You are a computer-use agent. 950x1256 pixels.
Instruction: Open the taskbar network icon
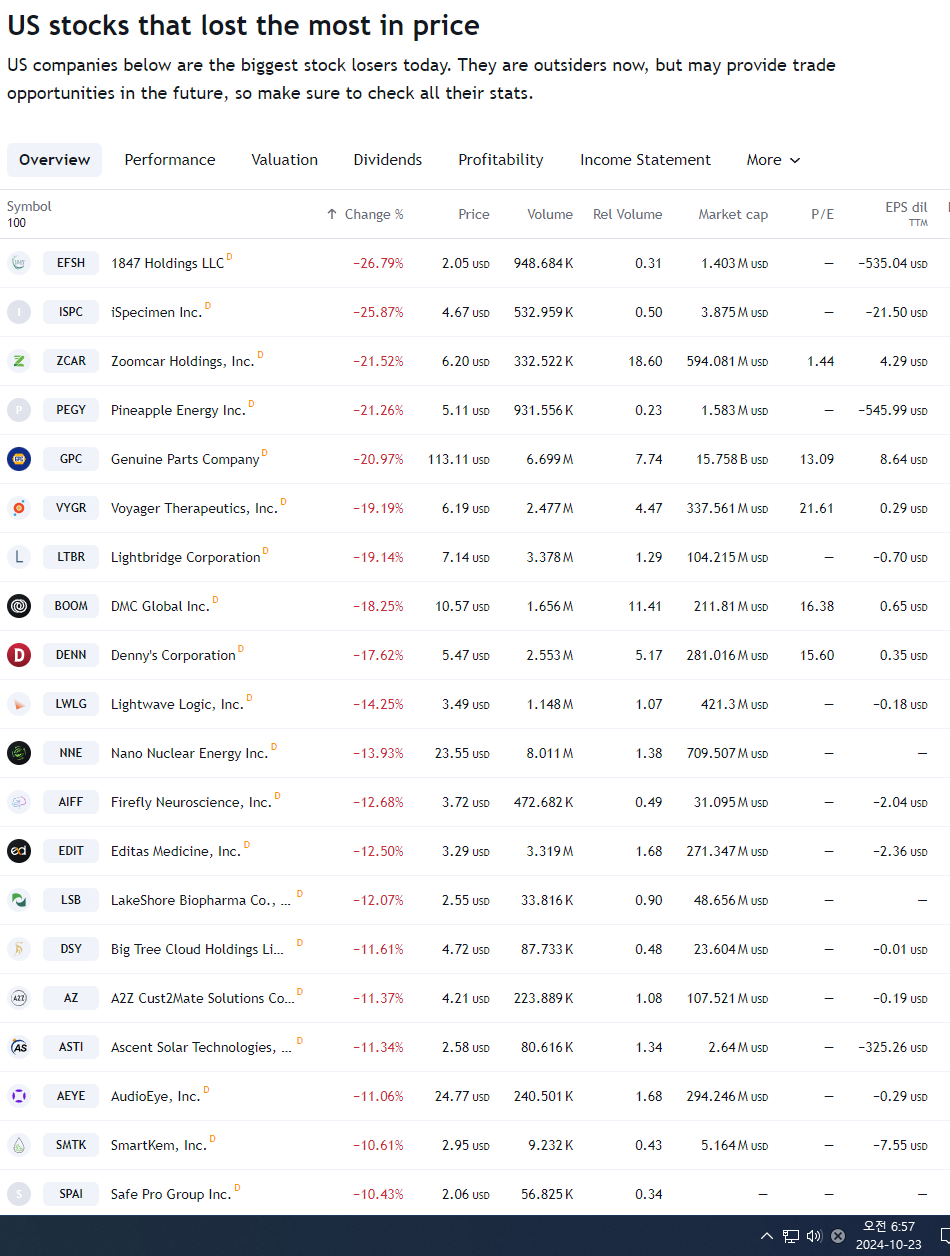point(791,1236)
